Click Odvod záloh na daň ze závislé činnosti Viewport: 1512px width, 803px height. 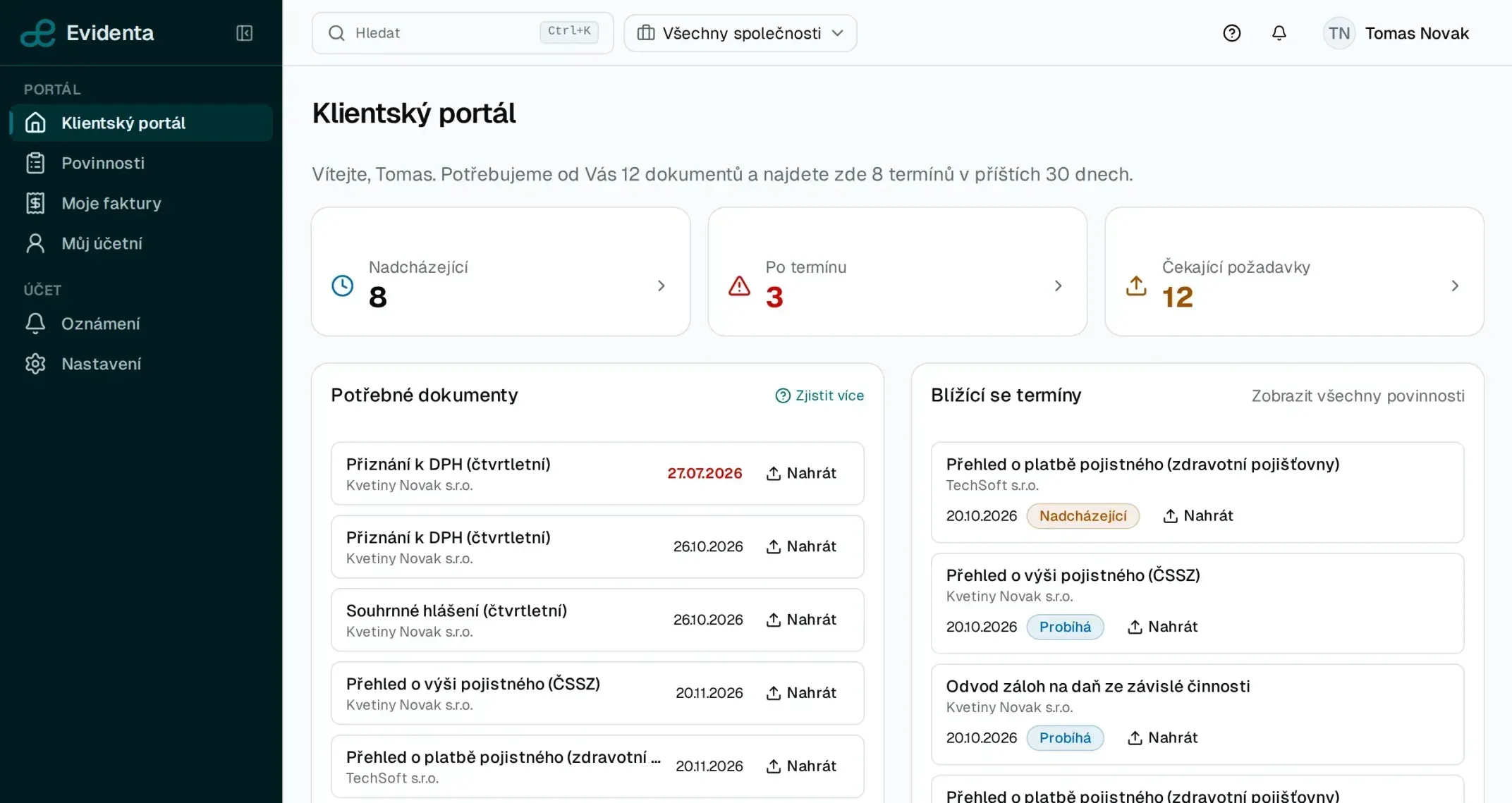pos(1098,687)
